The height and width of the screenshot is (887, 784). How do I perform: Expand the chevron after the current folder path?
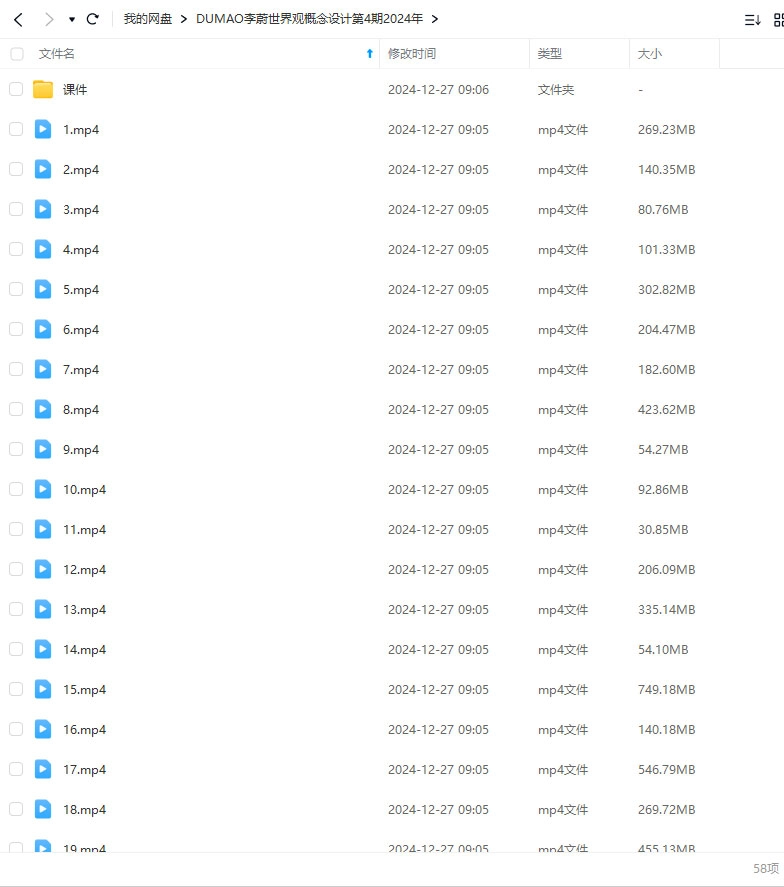point(434,19)
